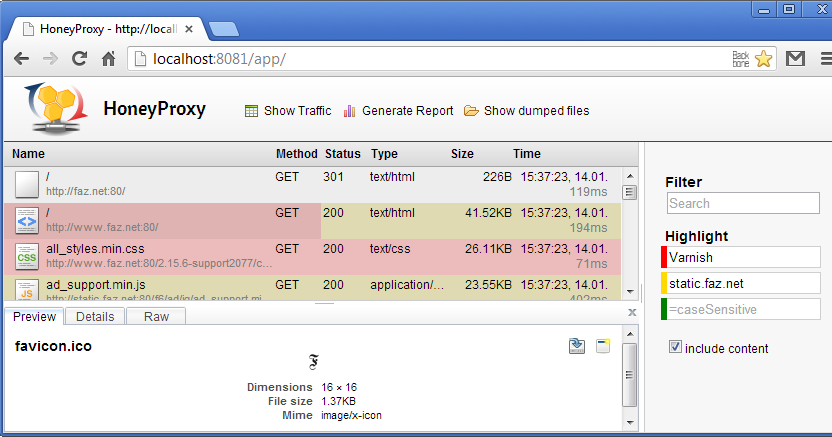Close the detail pane with the x
832x437 pixels.
click(x=632, y=312)
